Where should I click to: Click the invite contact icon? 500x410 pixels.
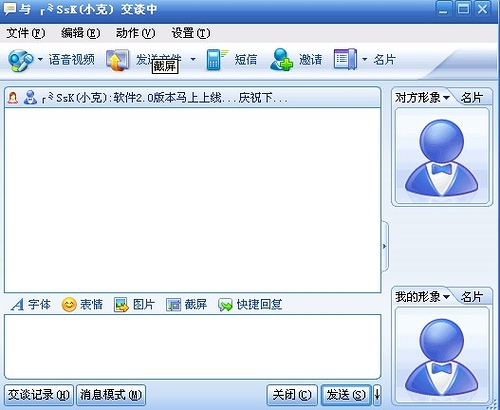click(x=281, y=60)
